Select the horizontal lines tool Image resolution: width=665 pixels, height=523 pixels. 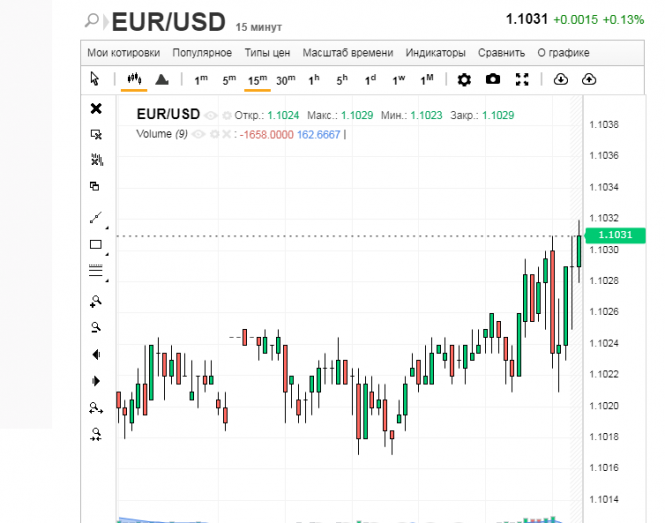(x=96, y=270)
